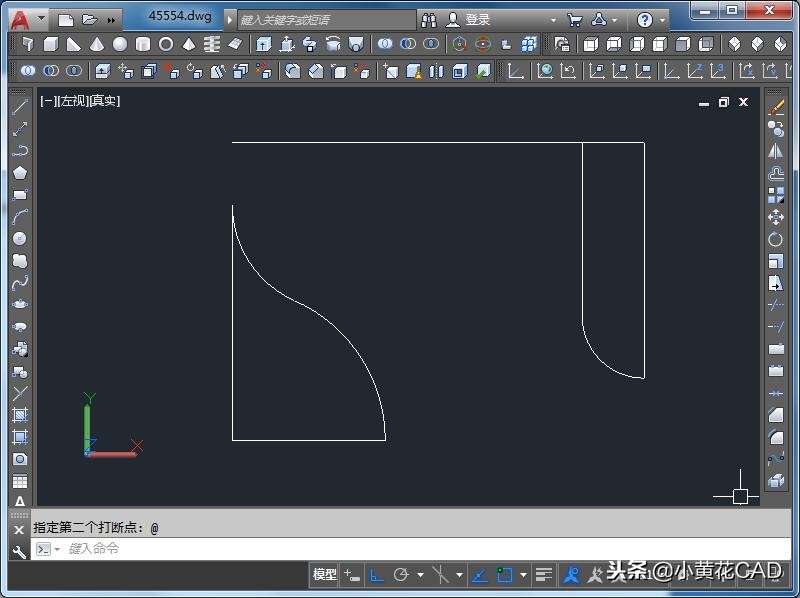Click the 登录 sign-in button
Screen dimensions: 800x598
click(x=477, y=19)
